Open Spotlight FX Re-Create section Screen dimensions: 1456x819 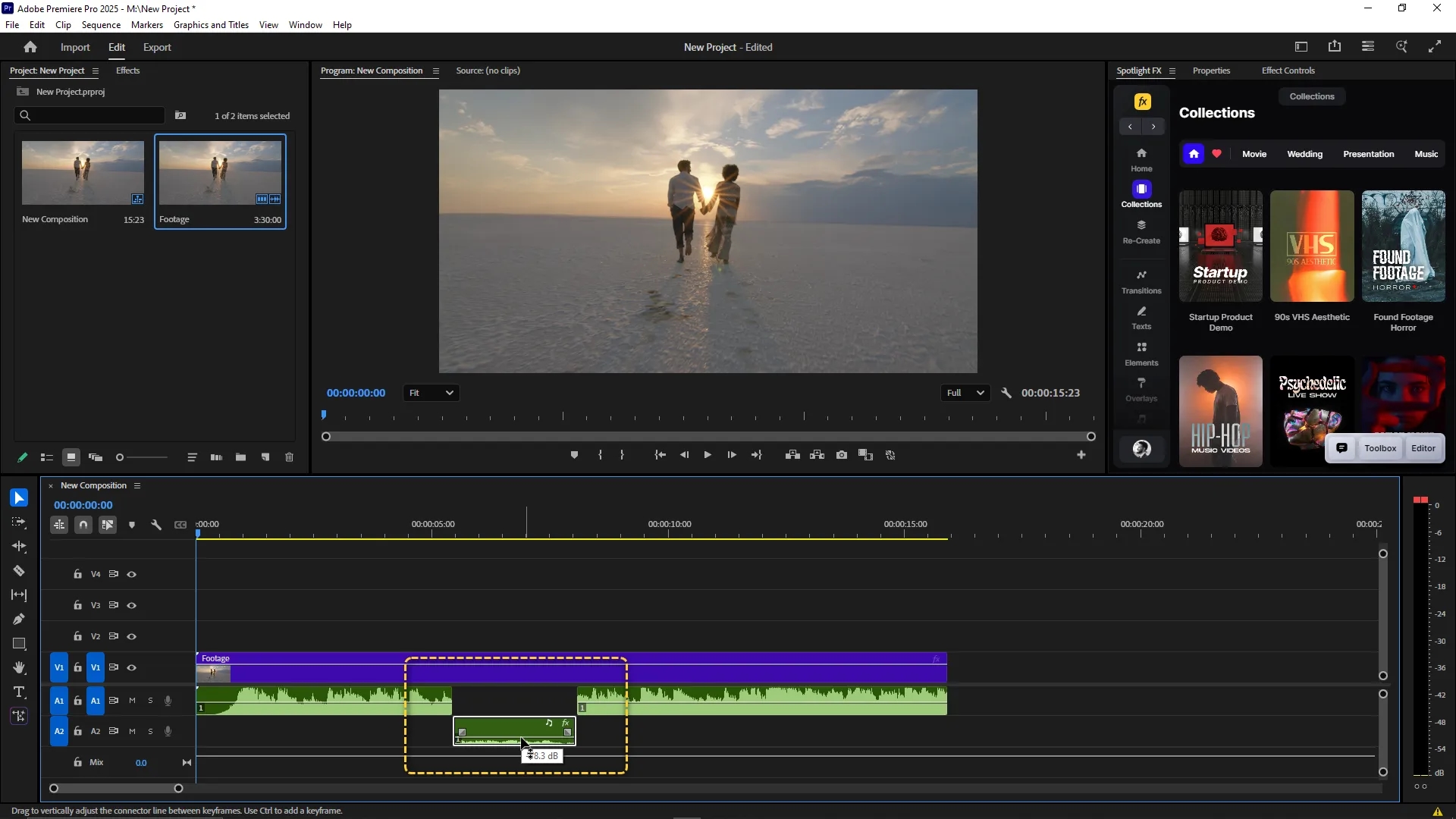coord(1141,232)
